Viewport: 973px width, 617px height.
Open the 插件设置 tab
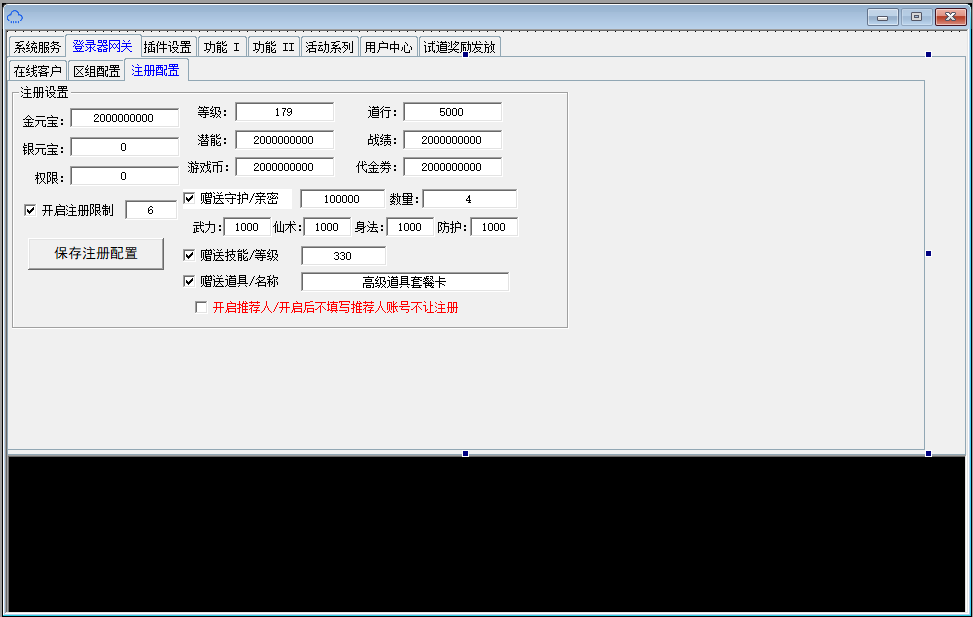pyautogui.click(x=167, y=47)
